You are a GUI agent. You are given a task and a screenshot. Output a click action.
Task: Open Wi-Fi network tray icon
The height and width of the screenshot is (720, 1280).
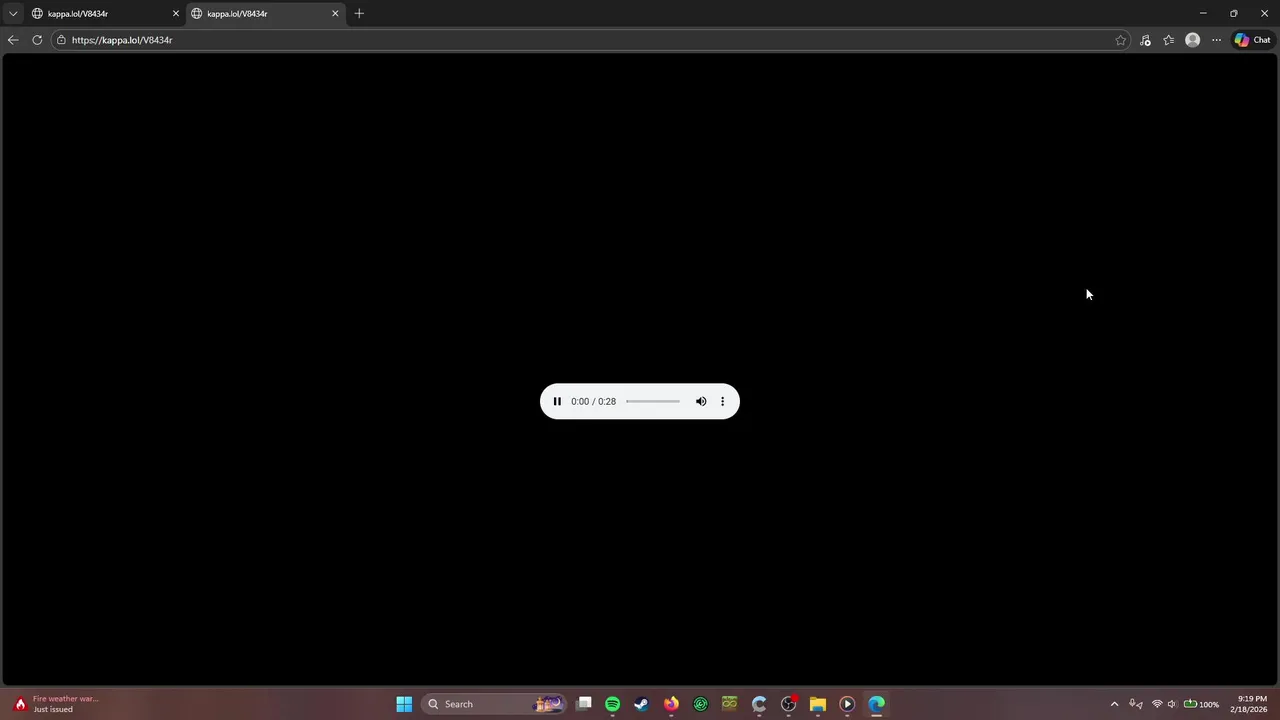tap(1157, 704)
